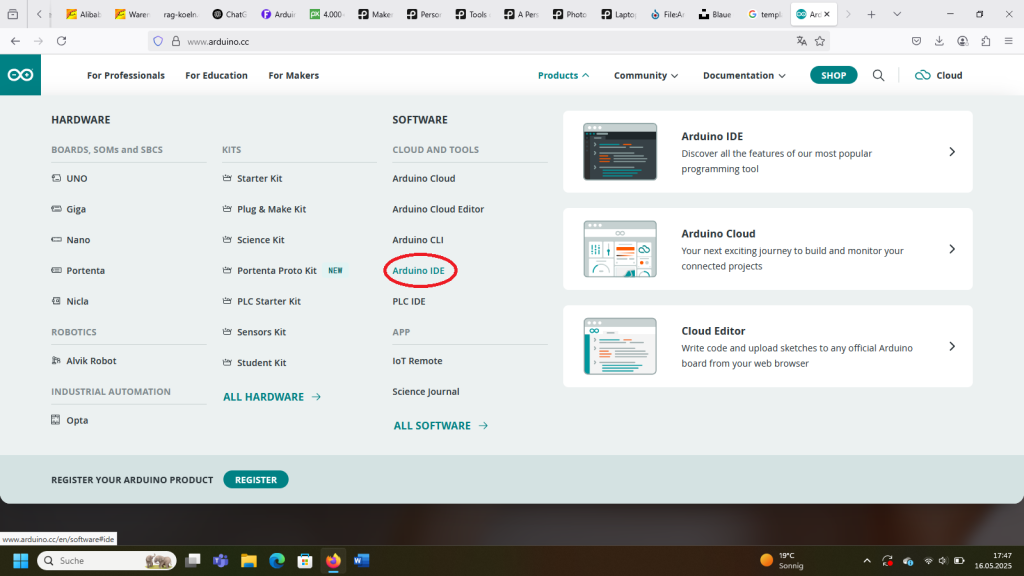This screenshot has height=576, width=1024.
Task: Switch to the ChatG browser tab
Action: click(x=230, y=14)
